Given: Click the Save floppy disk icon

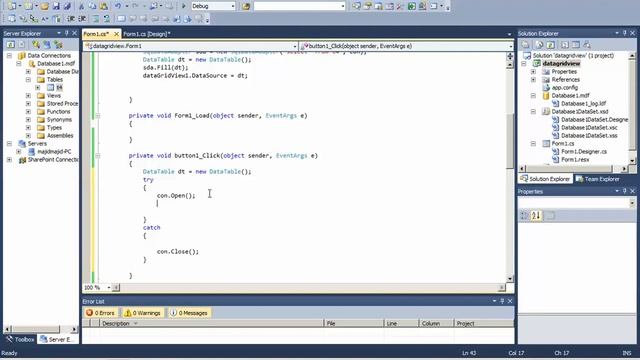Looking at the screenshot, I should (56, 6).
